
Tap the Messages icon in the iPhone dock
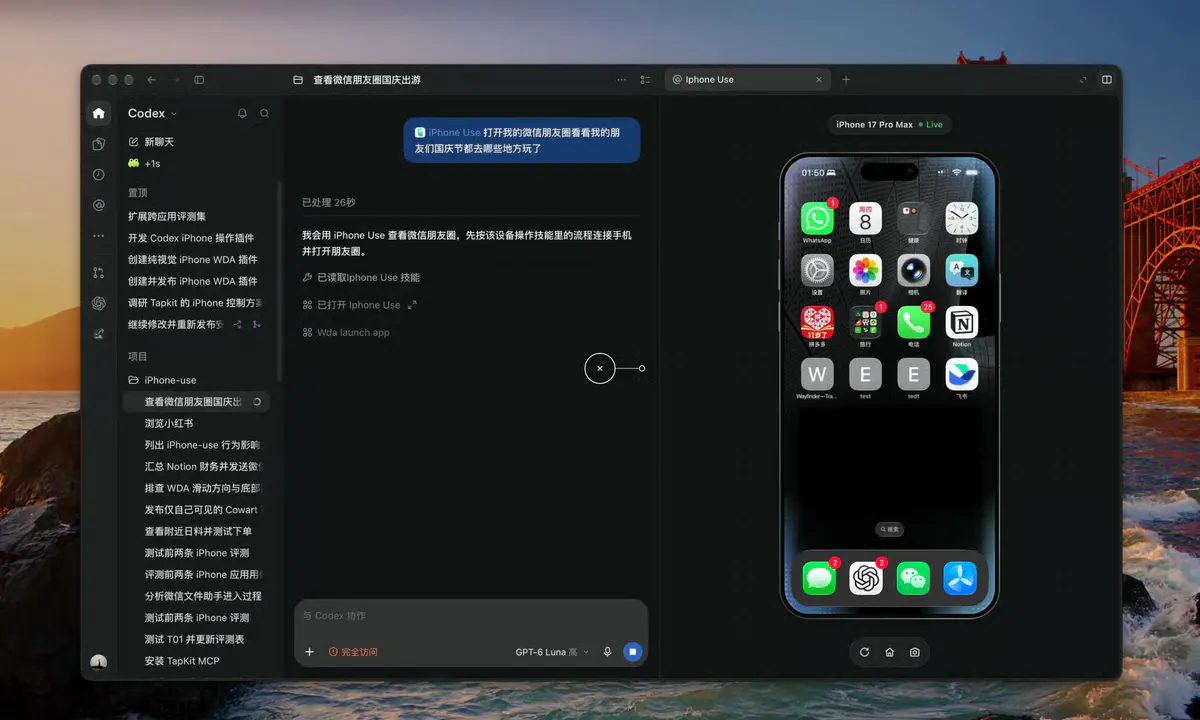tap(819, 578)
